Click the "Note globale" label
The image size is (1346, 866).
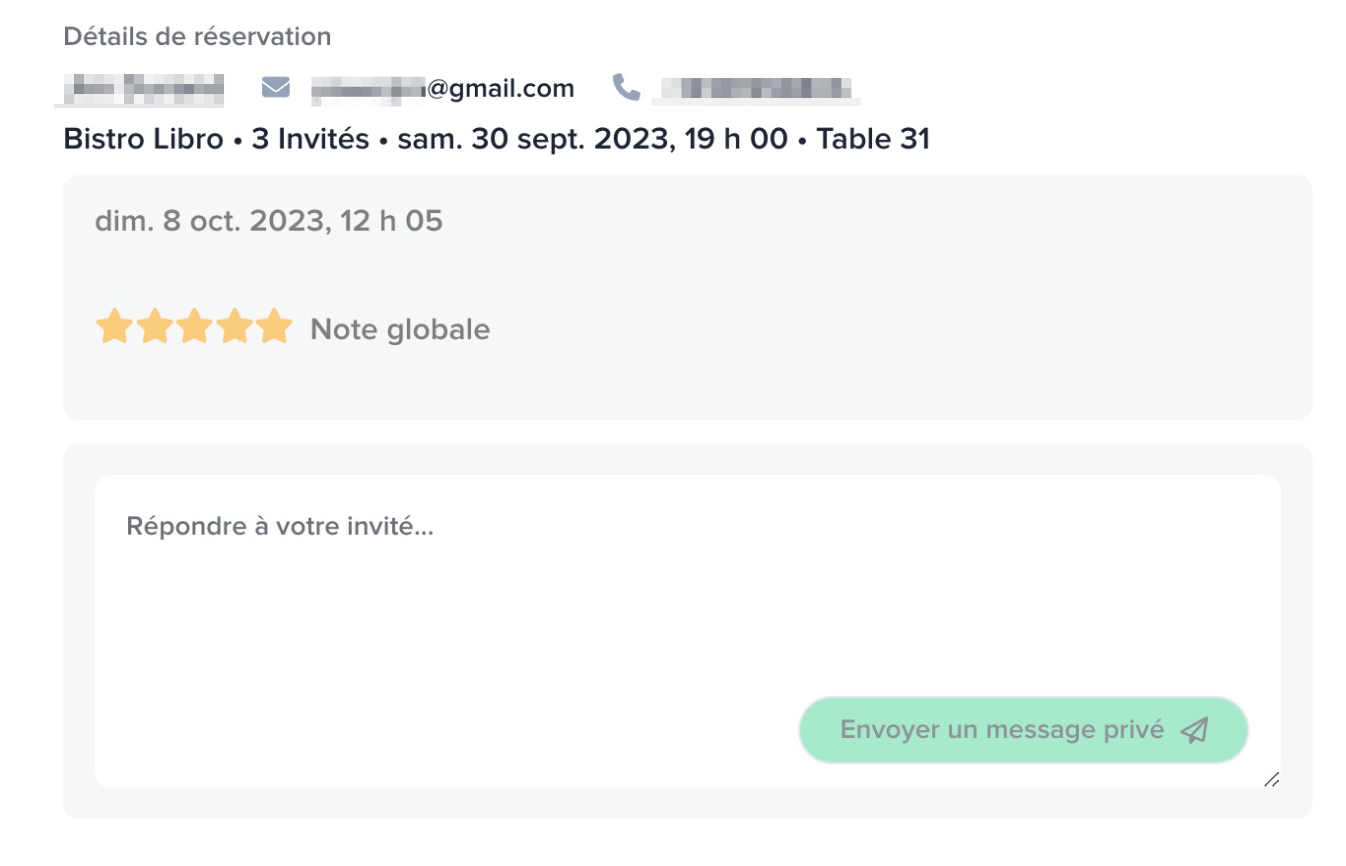(400, 328)
